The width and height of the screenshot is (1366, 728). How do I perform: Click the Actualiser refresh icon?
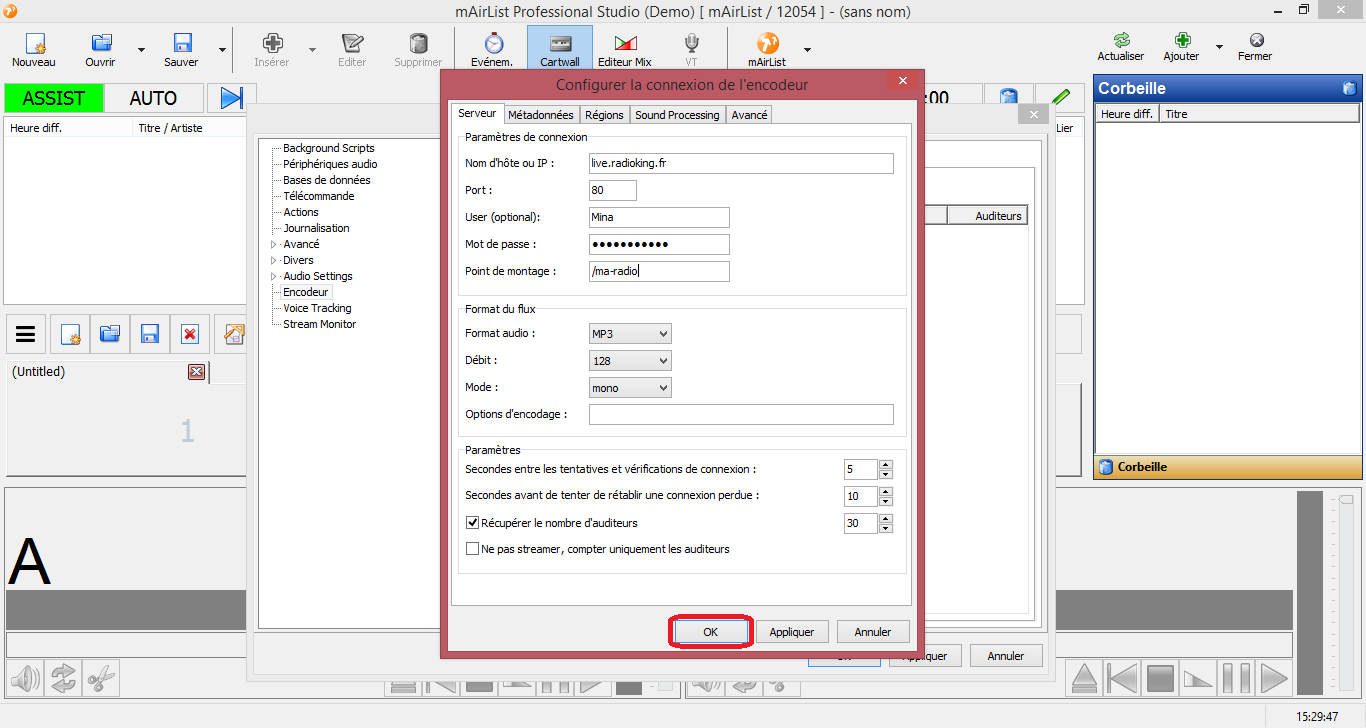coord(1121,40)
